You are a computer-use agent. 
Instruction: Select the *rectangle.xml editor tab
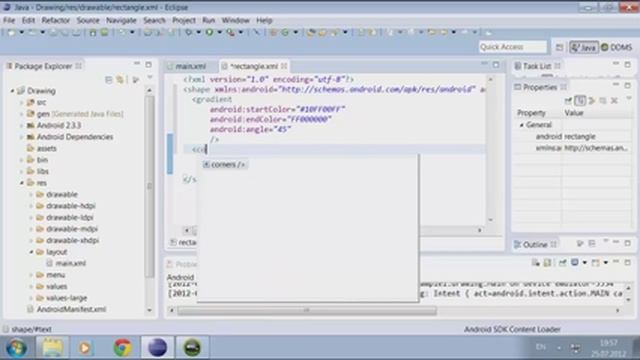[x=254, y=66]
